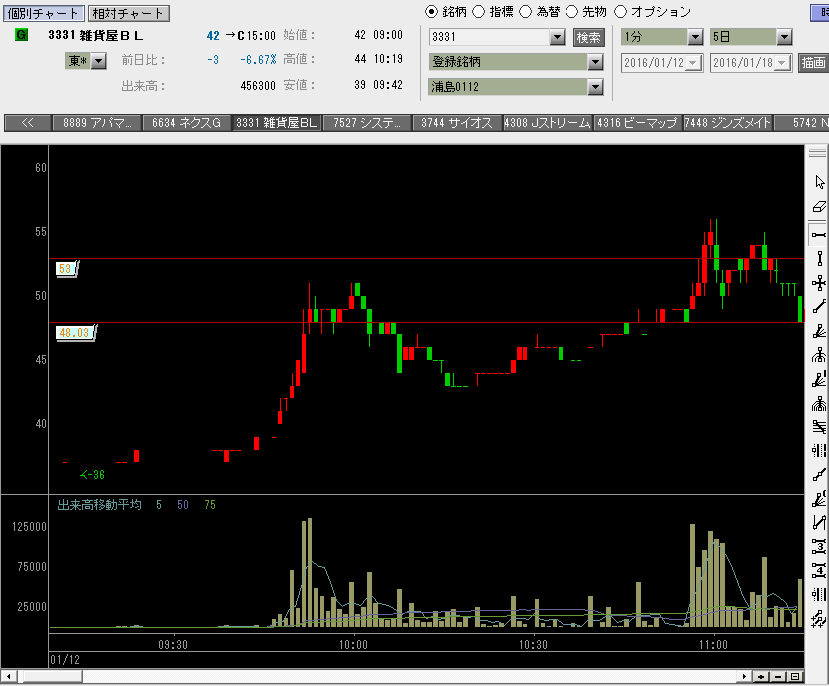Image resolution: width=829 pixels, height=686 pixels.
Task: Select the 7527 システ tab
Action: [367, 123]
